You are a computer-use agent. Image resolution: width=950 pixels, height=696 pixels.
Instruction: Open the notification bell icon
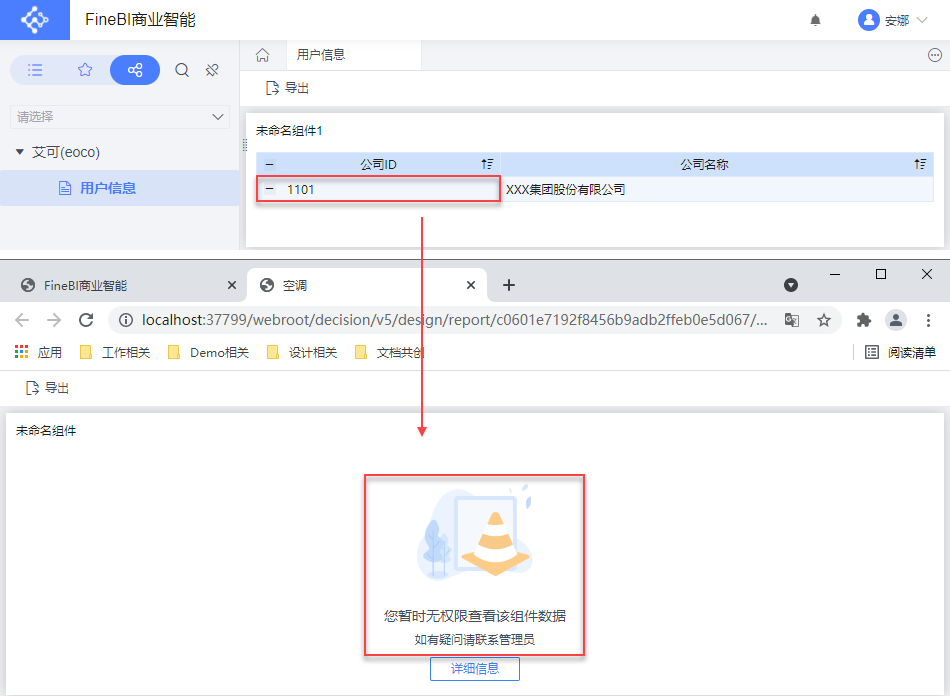pos(815,21)
